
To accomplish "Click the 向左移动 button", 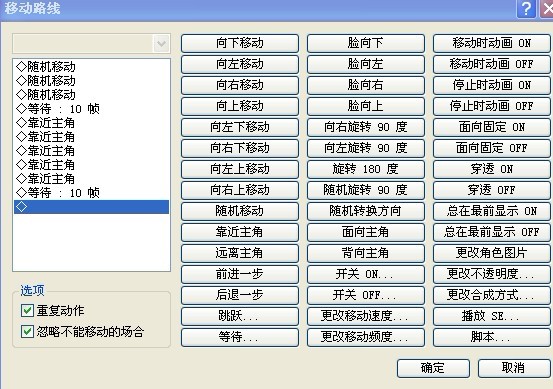I will (240, 64).
